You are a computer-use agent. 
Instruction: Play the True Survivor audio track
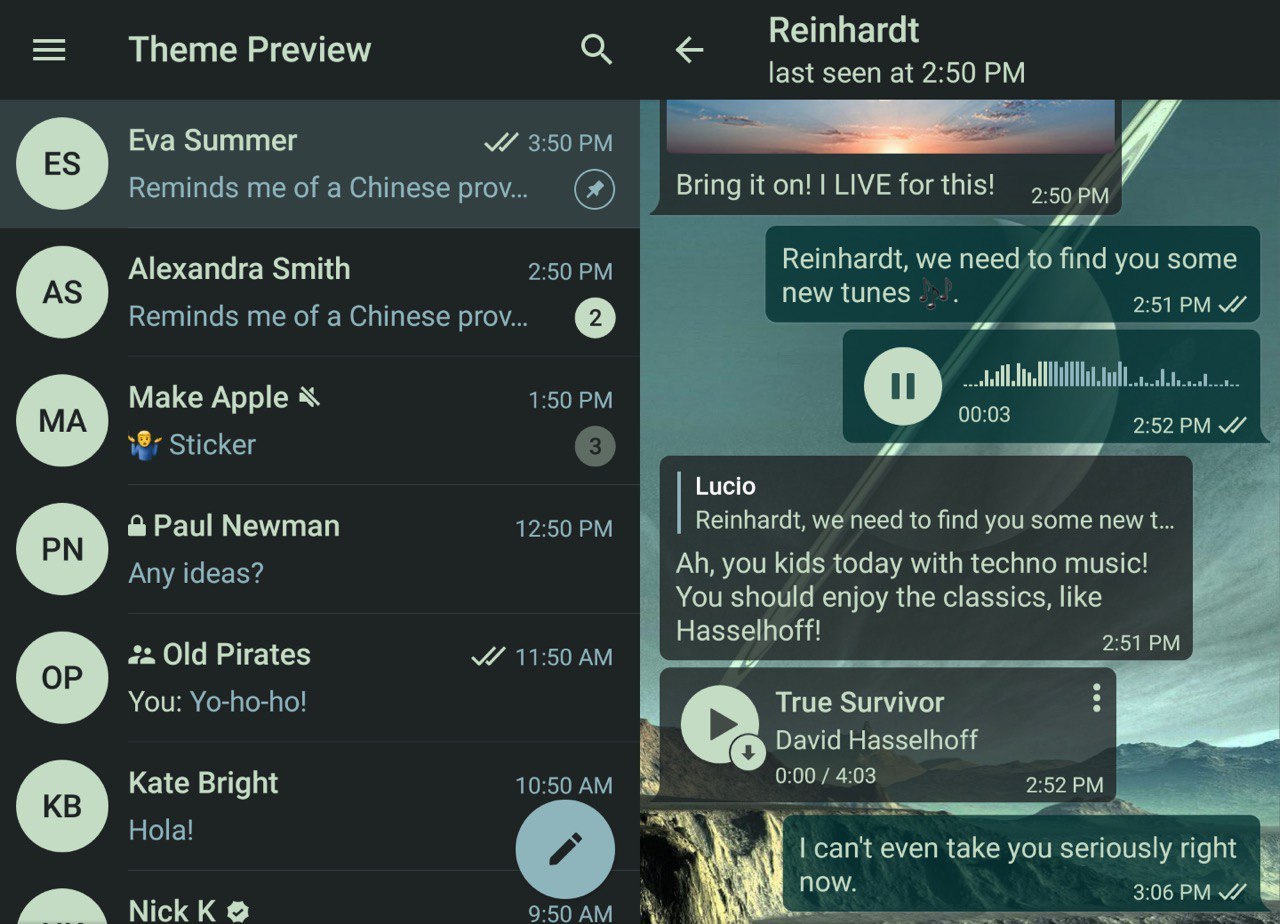pos(719,724)
